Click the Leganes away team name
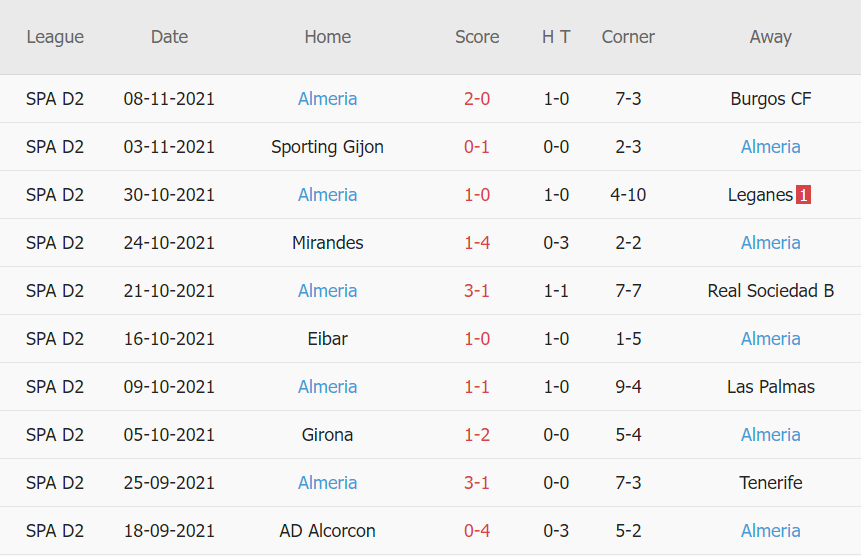Image resolution: width=861 pixels, height=556 pixels. pyautogui.click(x=760, y=195)
